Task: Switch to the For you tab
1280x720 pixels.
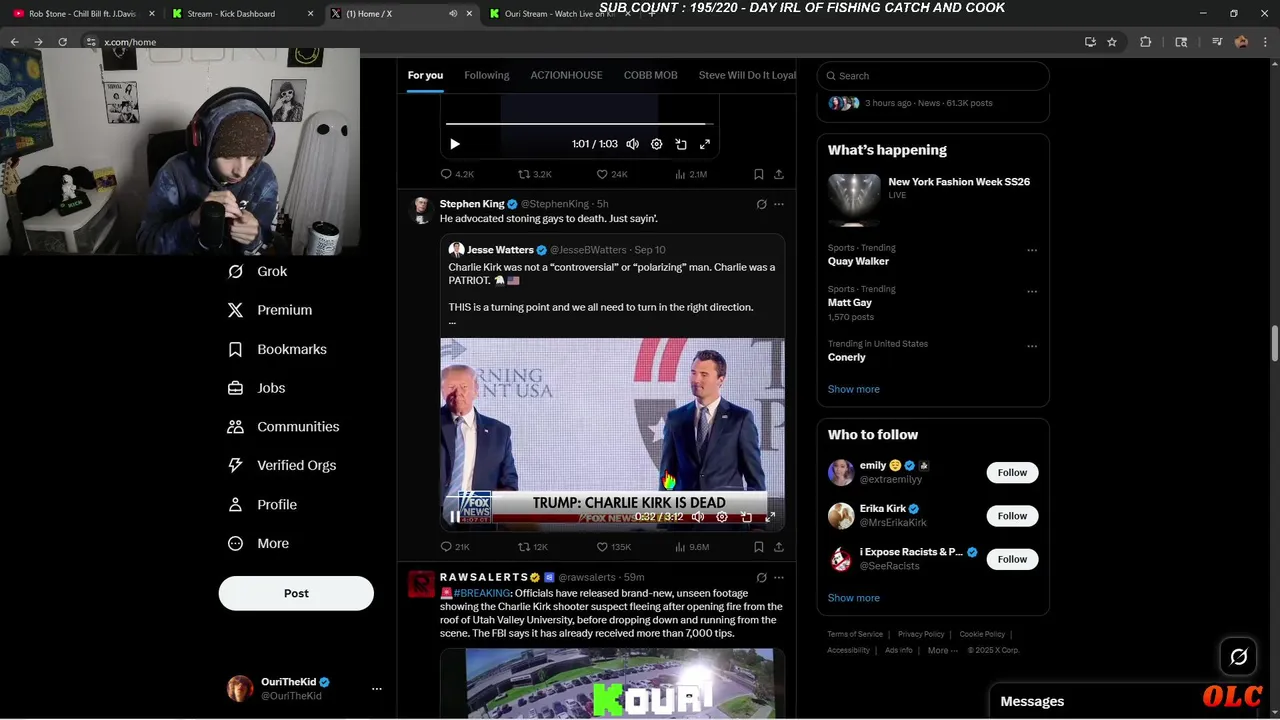Action: tap(425, 75)
